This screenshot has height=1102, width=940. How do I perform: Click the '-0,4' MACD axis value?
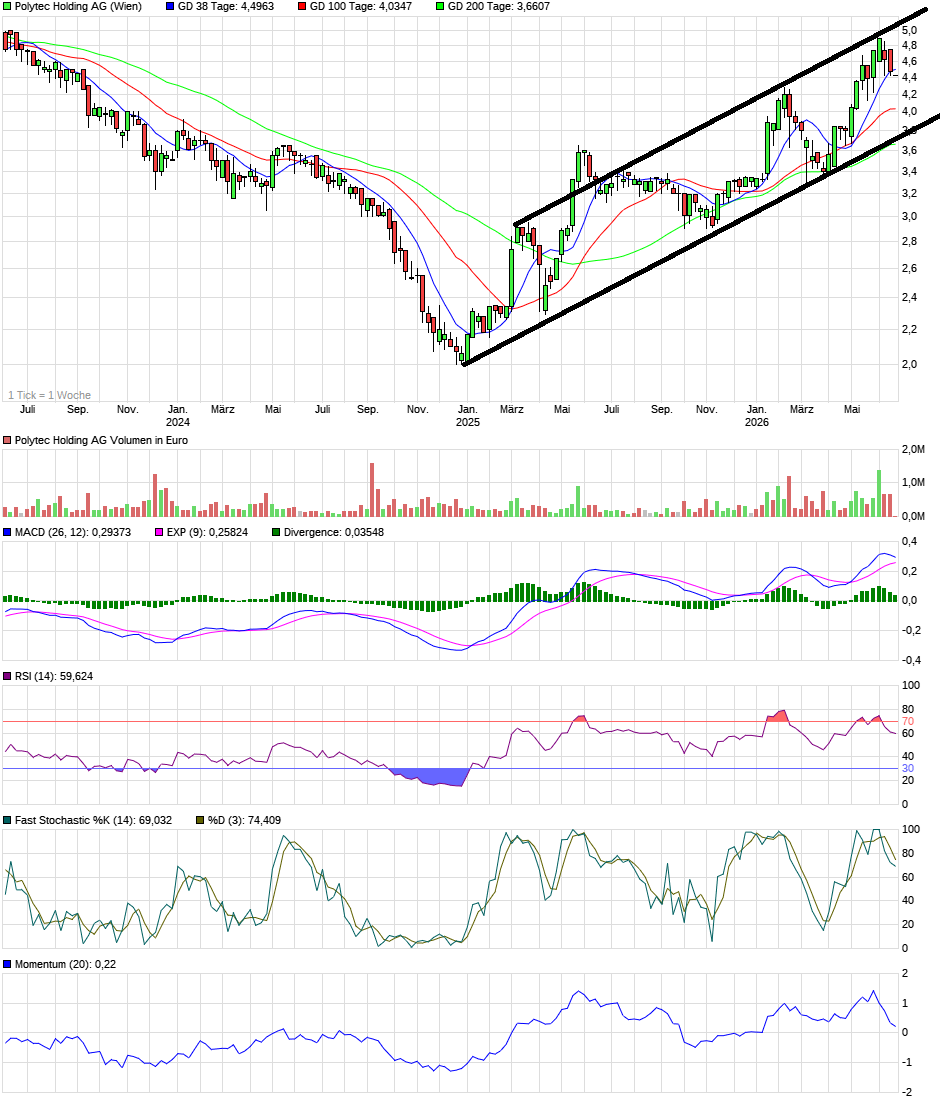click(911, 660)
